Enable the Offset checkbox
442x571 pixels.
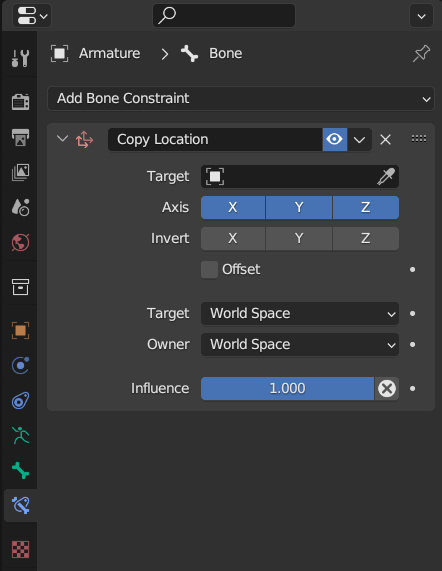(209, 270)
